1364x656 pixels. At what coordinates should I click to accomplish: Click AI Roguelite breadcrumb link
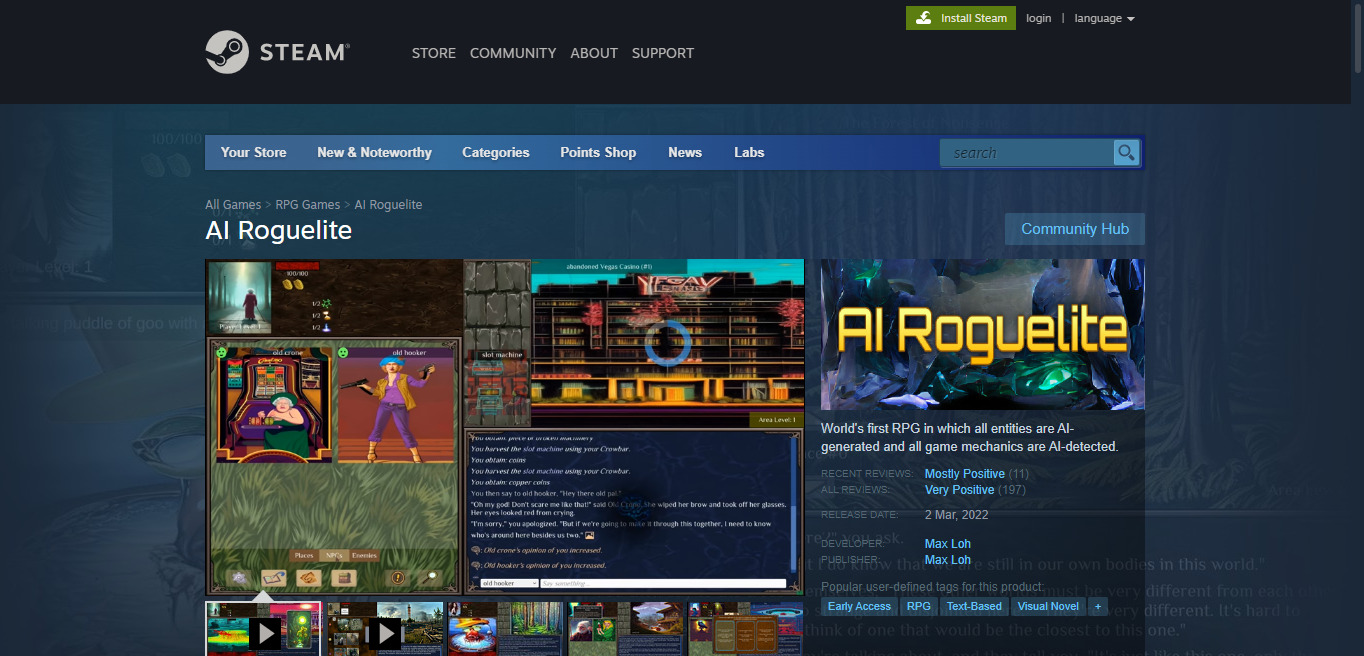(x=388, y=204)
